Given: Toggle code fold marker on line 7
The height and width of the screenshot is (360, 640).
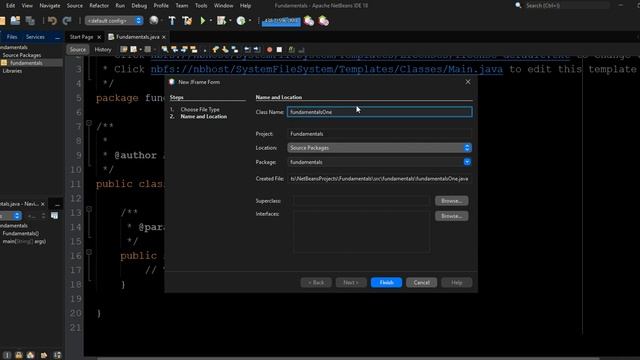Looking at the screenshot, I should [89, 123].
